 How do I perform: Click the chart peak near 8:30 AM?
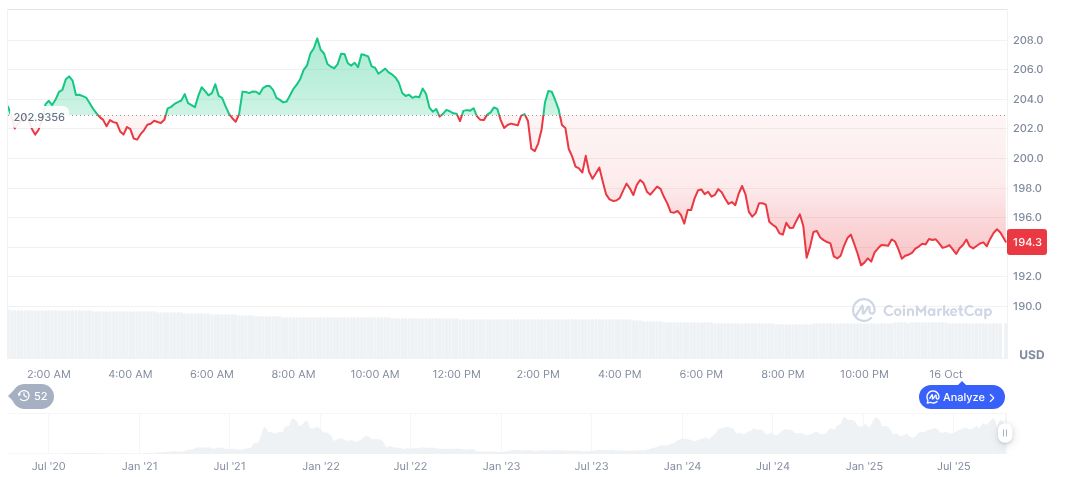[x=317, y=39]
